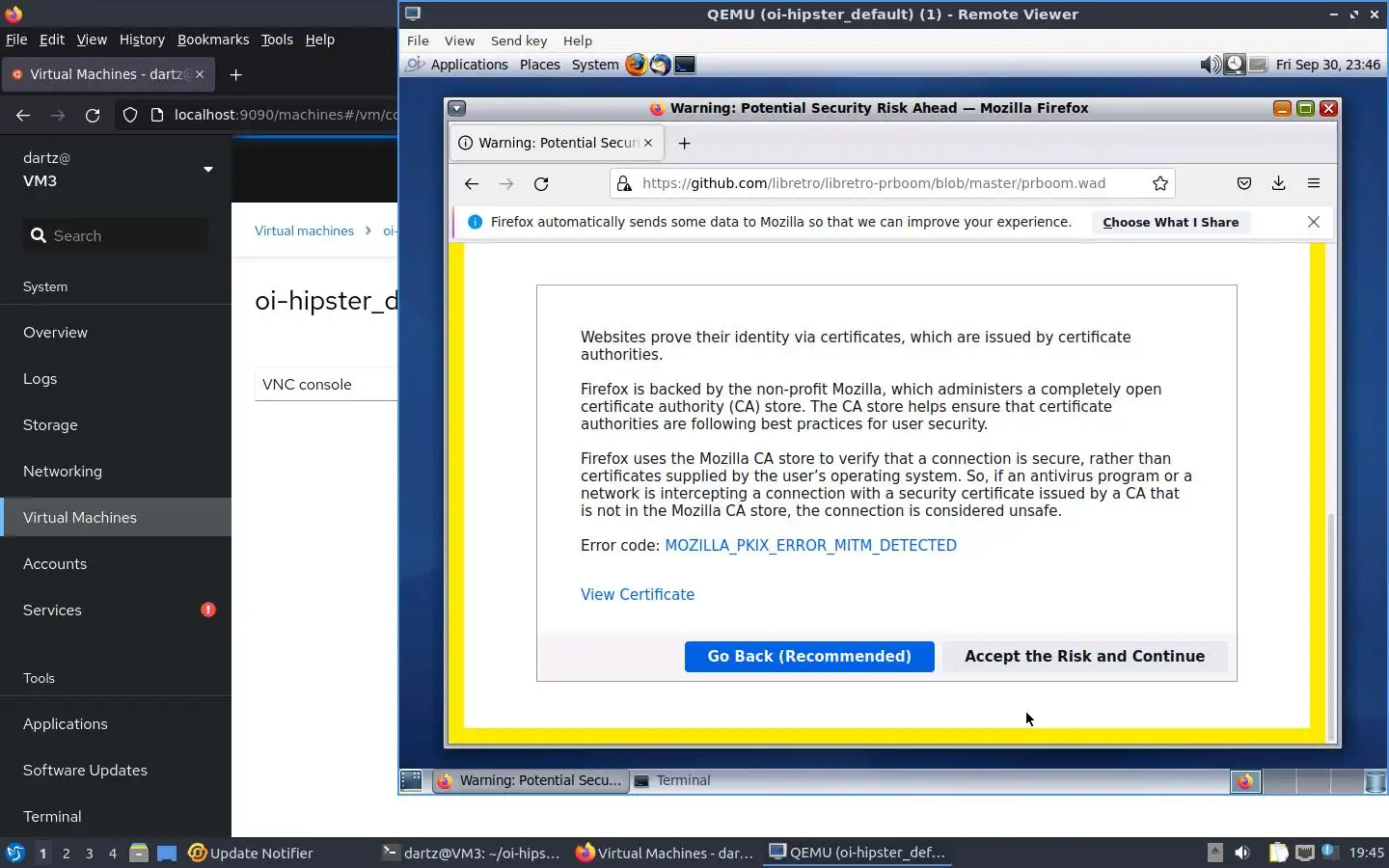Screen dimensions: 1389x868
Task: Open Services in Cockpit sidebar
Action: point(116,610)
